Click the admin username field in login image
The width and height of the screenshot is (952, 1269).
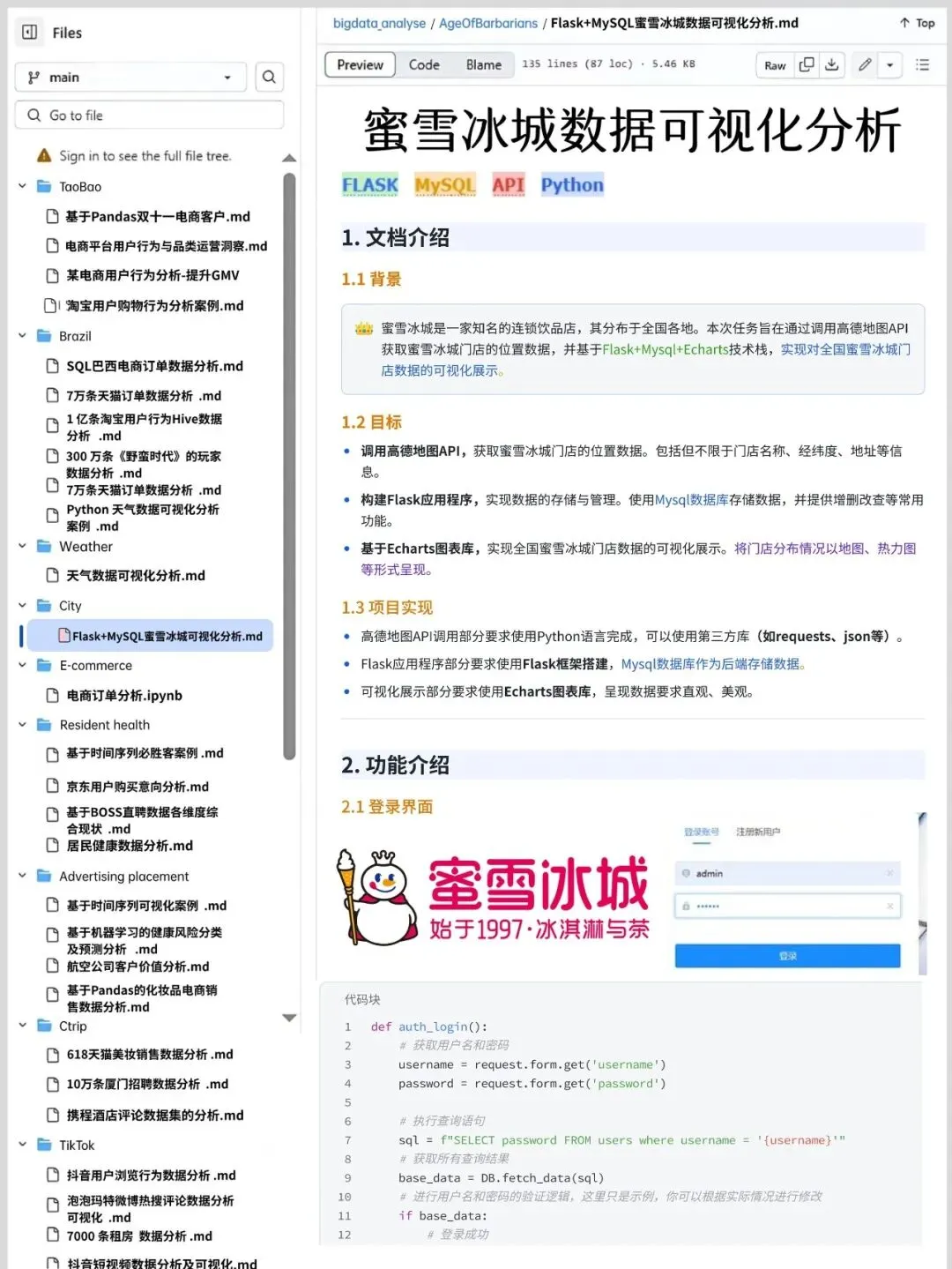tap(787, 874)
